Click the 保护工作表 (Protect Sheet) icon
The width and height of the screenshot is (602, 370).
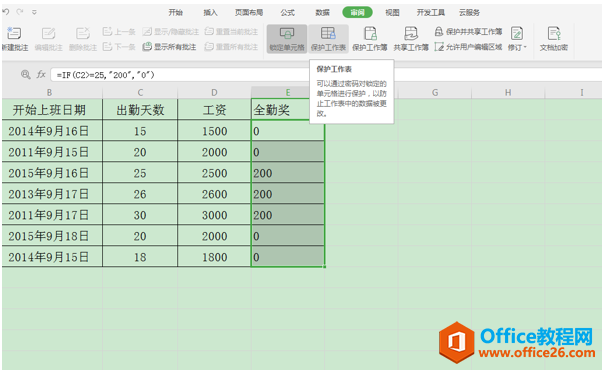(328, 33)
